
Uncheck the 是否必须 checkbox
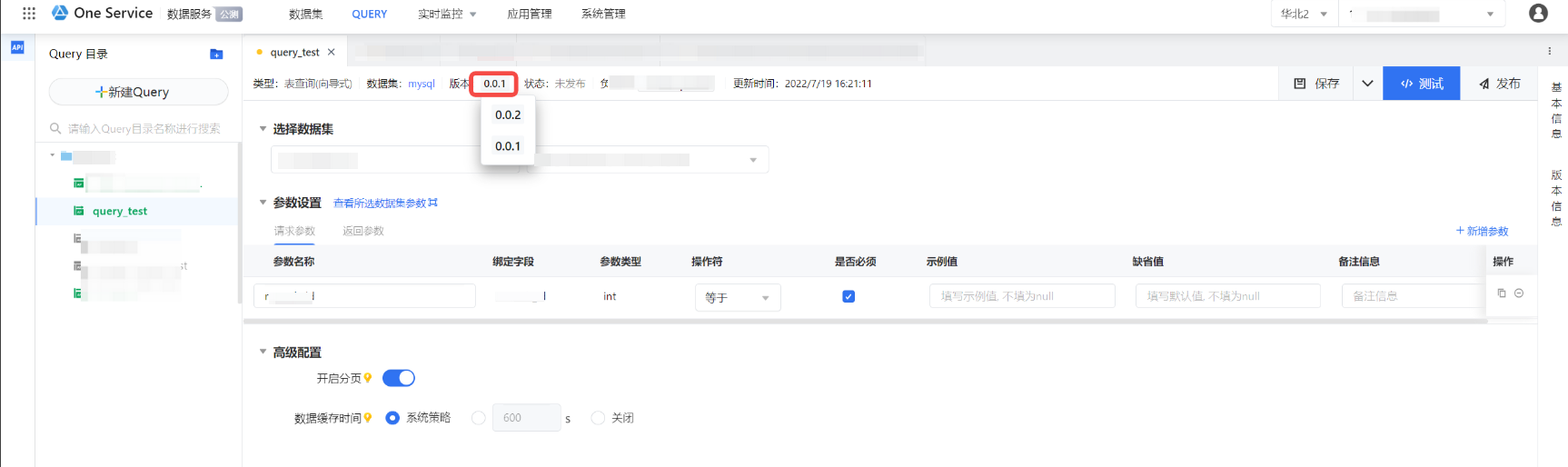point(849,296)
